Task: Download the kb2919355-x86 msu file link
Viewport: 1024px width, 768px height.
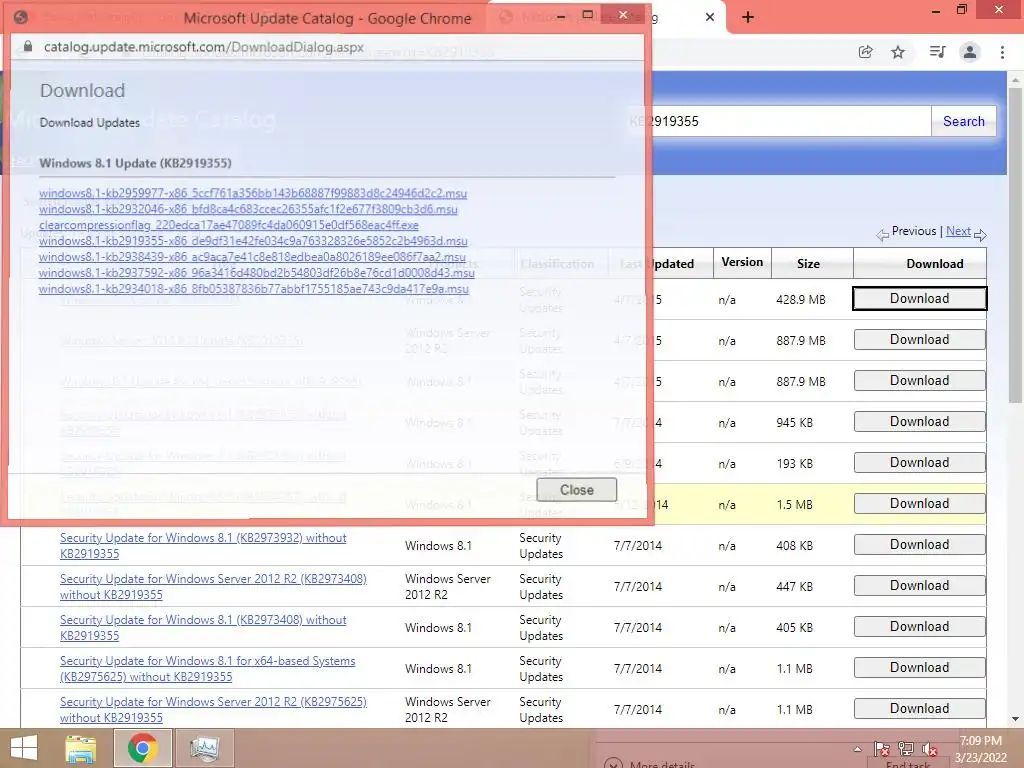Action: pyautogui.click(x=253, y=241)
